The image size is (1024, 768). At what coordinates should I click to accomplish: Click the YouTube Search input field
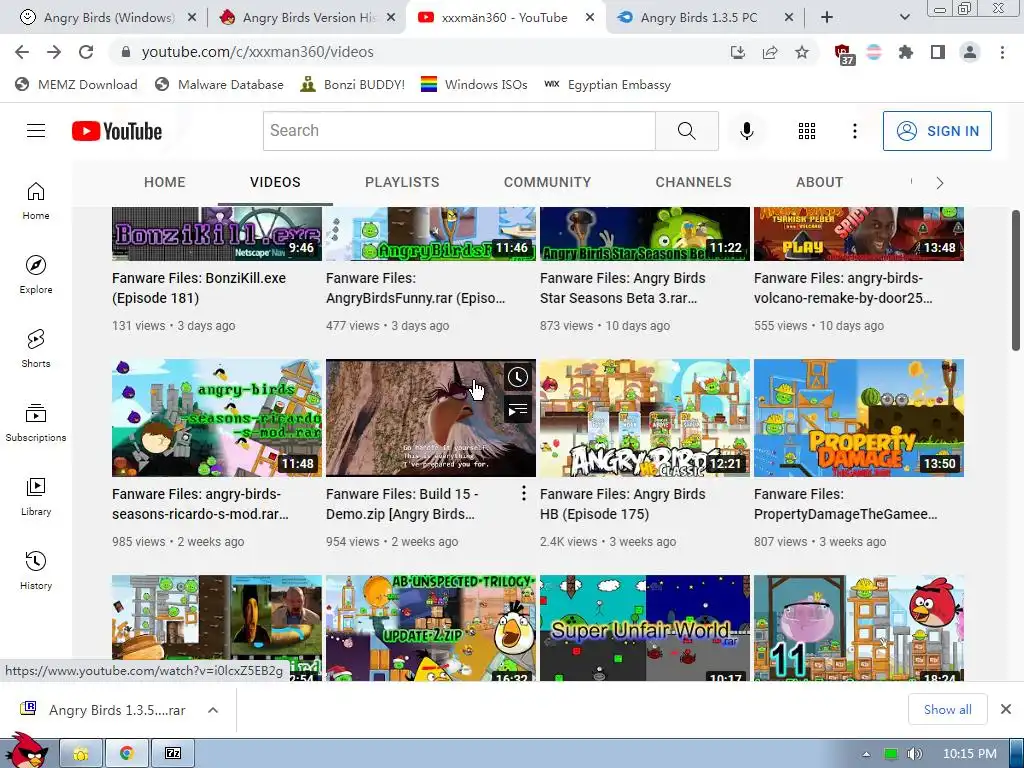click(459, 131)
